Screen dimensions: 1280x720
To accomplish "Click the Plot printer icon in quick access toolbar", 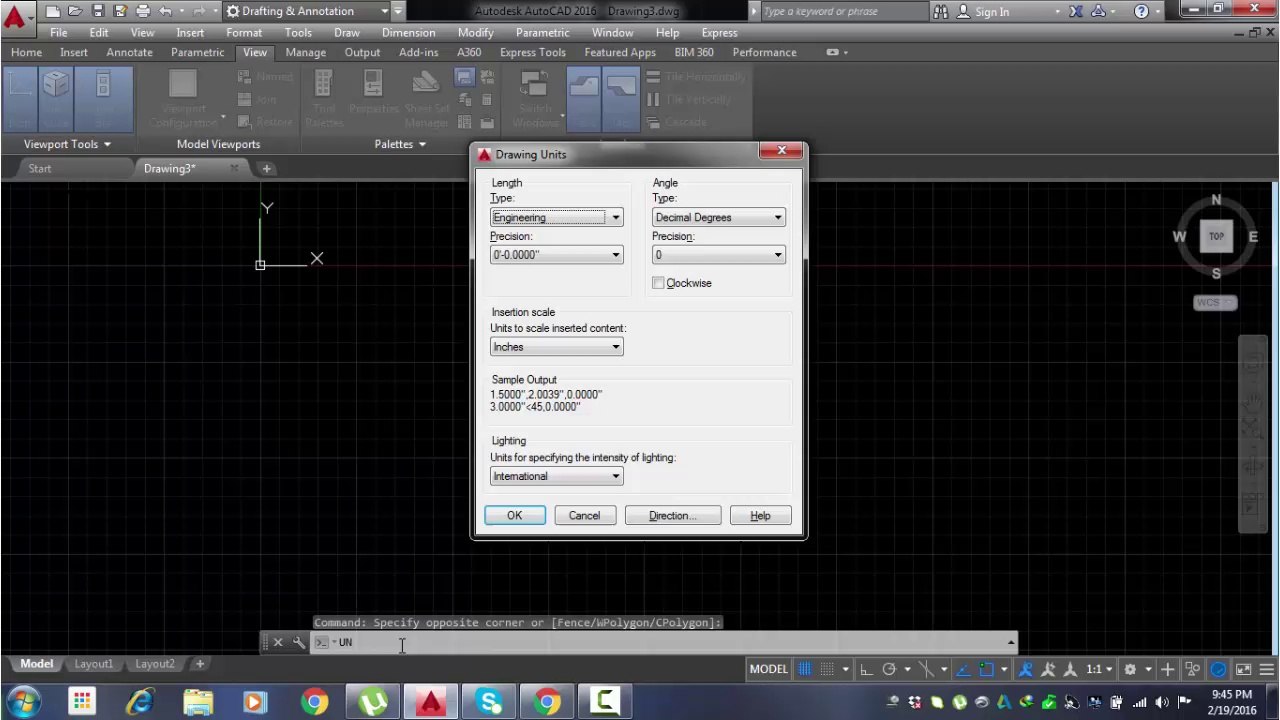I will click(x=143, y=11).
